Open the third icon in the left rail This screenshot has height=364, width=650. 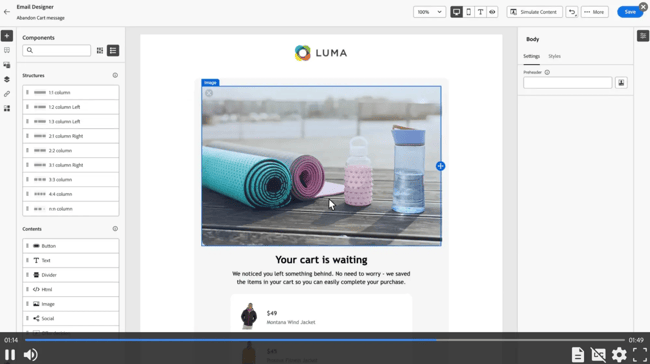click(7, 65)
